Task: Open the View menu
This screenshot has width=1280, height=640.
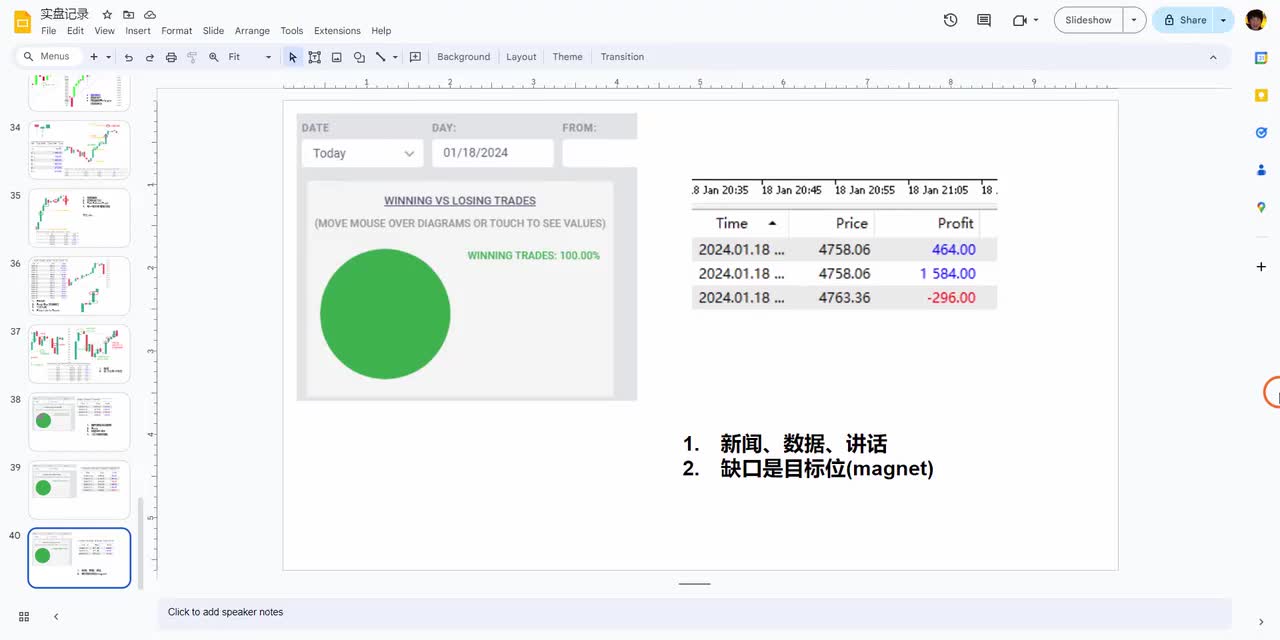Action: (104, 31)
